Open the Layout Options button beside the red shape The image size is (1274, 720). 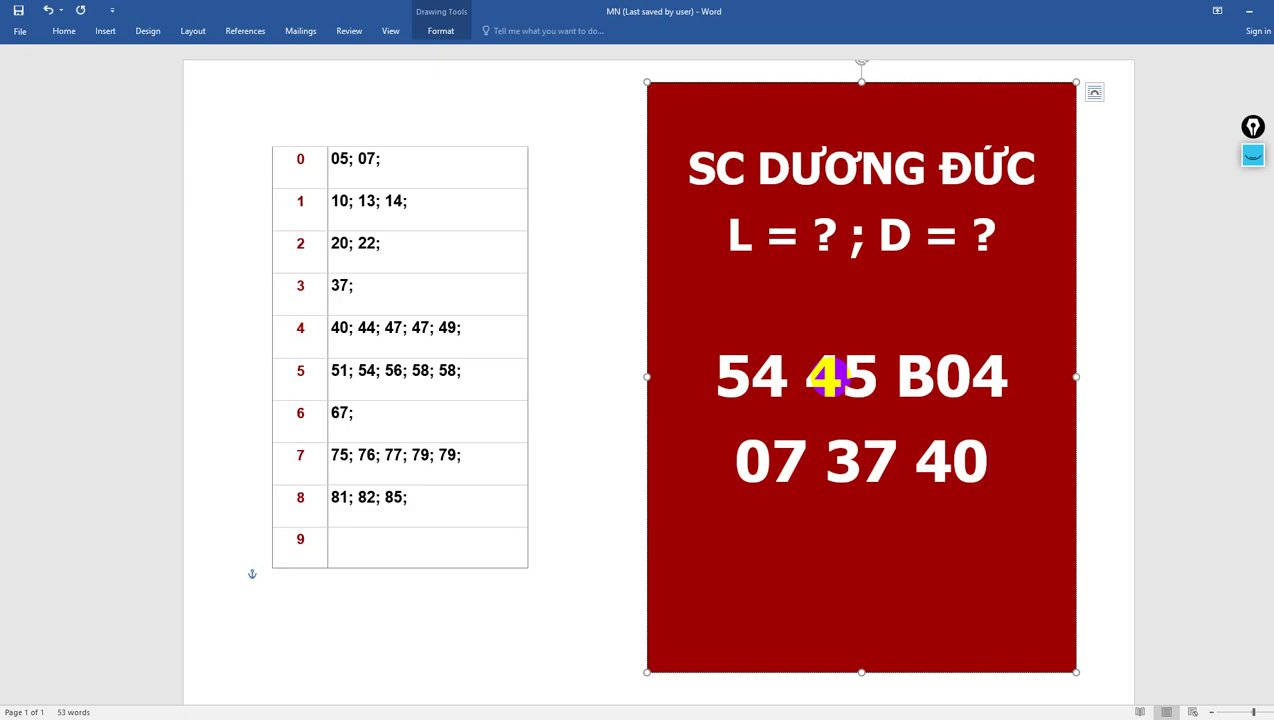[1094, 92]
